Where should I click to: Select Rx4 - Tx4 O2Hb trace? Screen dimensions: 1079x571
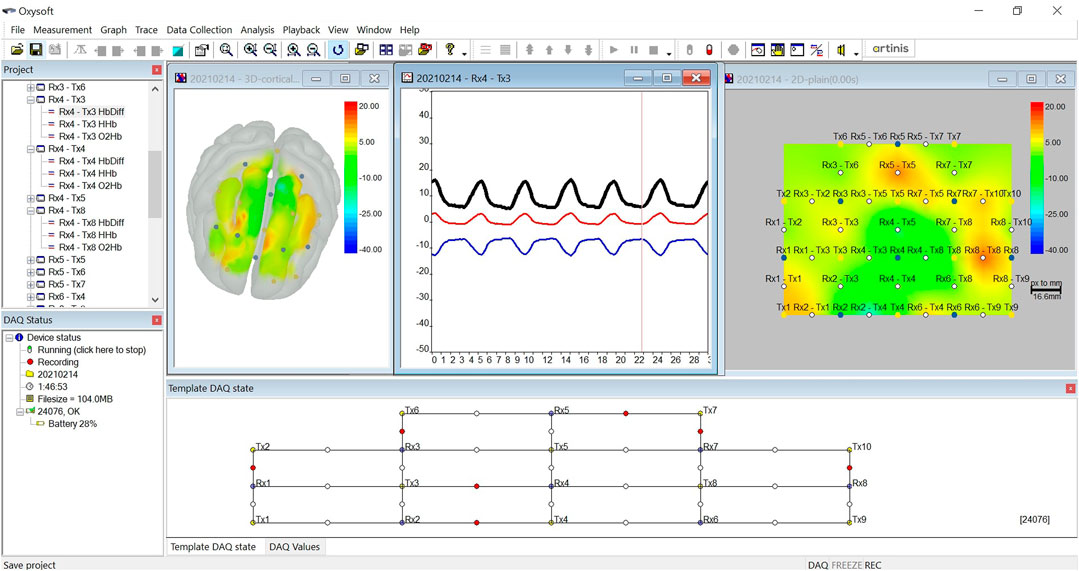[90, 186]
